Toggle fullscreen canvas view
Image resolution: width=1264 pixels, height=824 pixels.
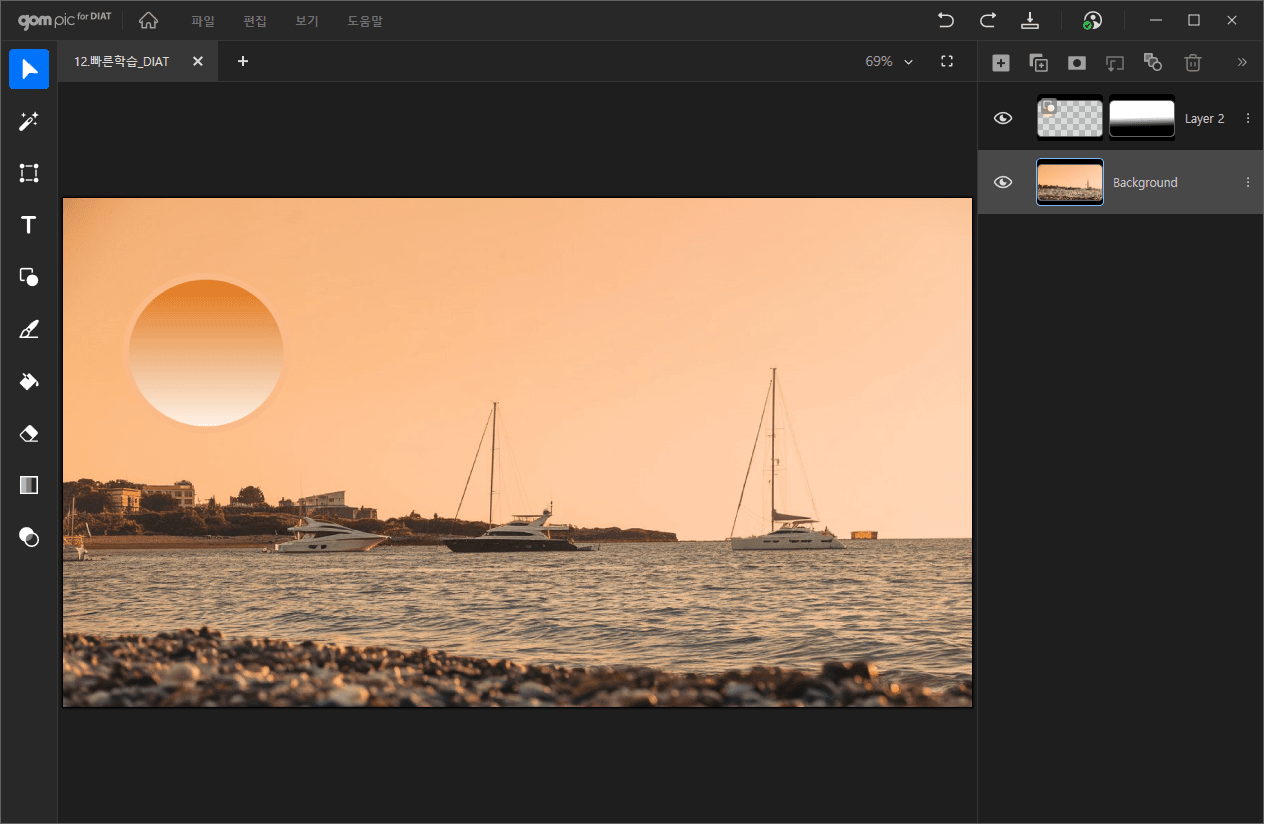coord(947,61)
